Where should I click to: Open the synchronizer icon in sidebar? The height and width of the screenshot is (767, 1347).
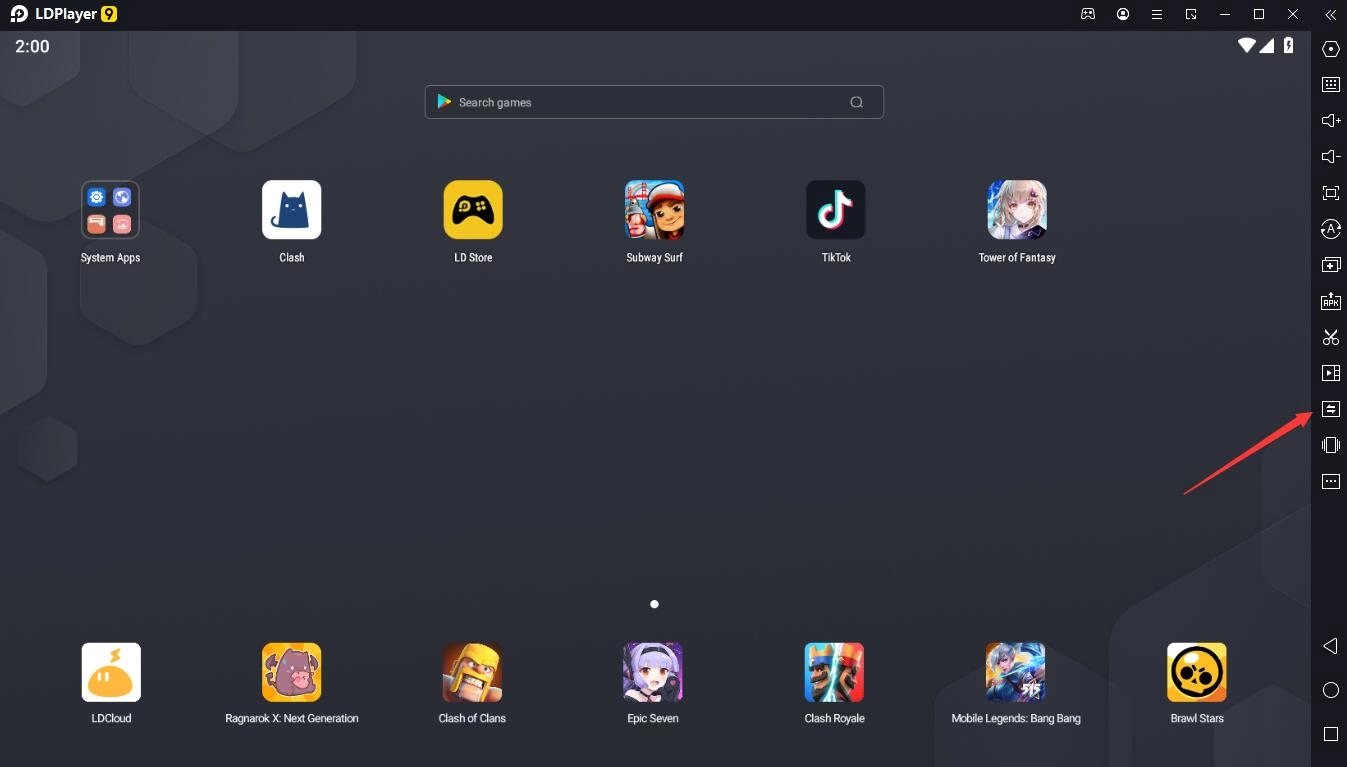(1331, 409)
